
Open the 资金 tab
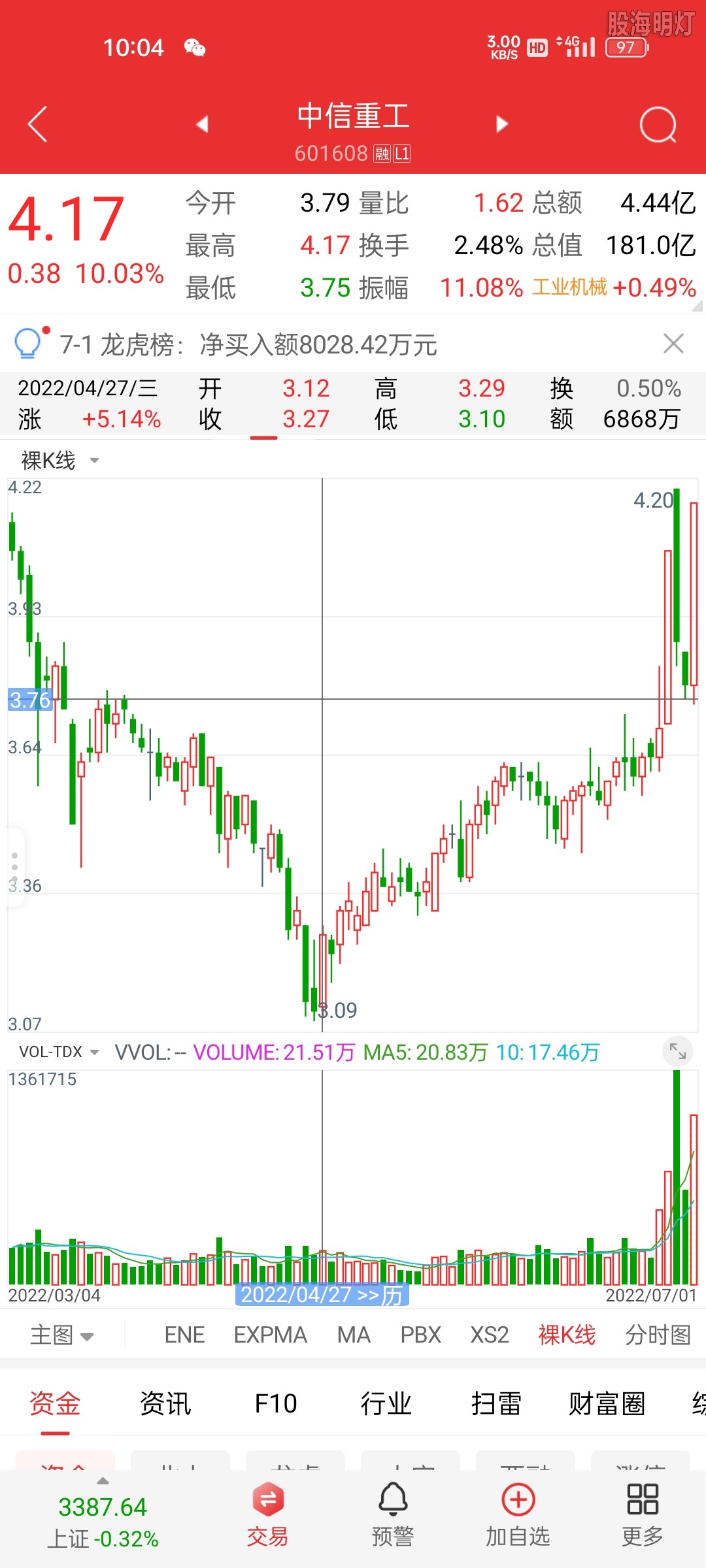55,1403
